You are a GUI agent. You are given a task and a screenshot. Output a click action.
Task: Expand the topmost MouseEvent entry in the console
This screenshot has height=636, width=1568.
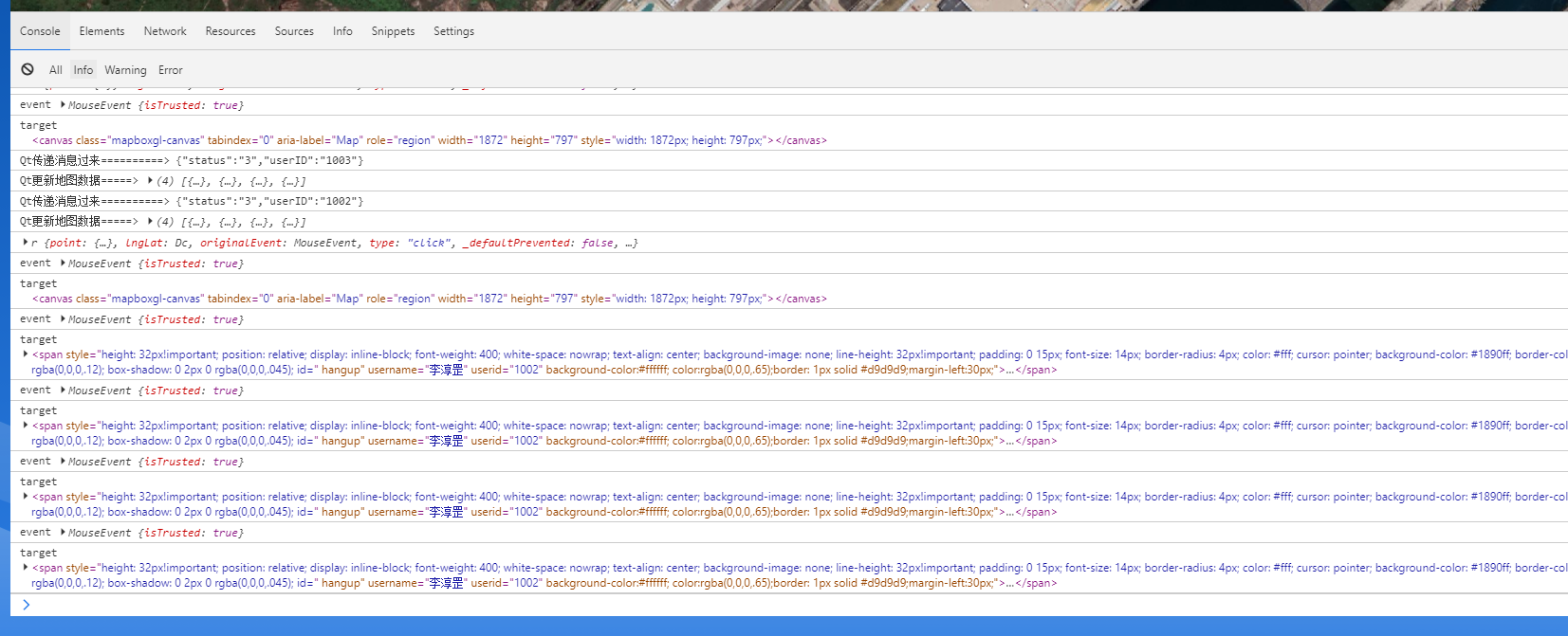pyautogui.click(x=63, y=105)
